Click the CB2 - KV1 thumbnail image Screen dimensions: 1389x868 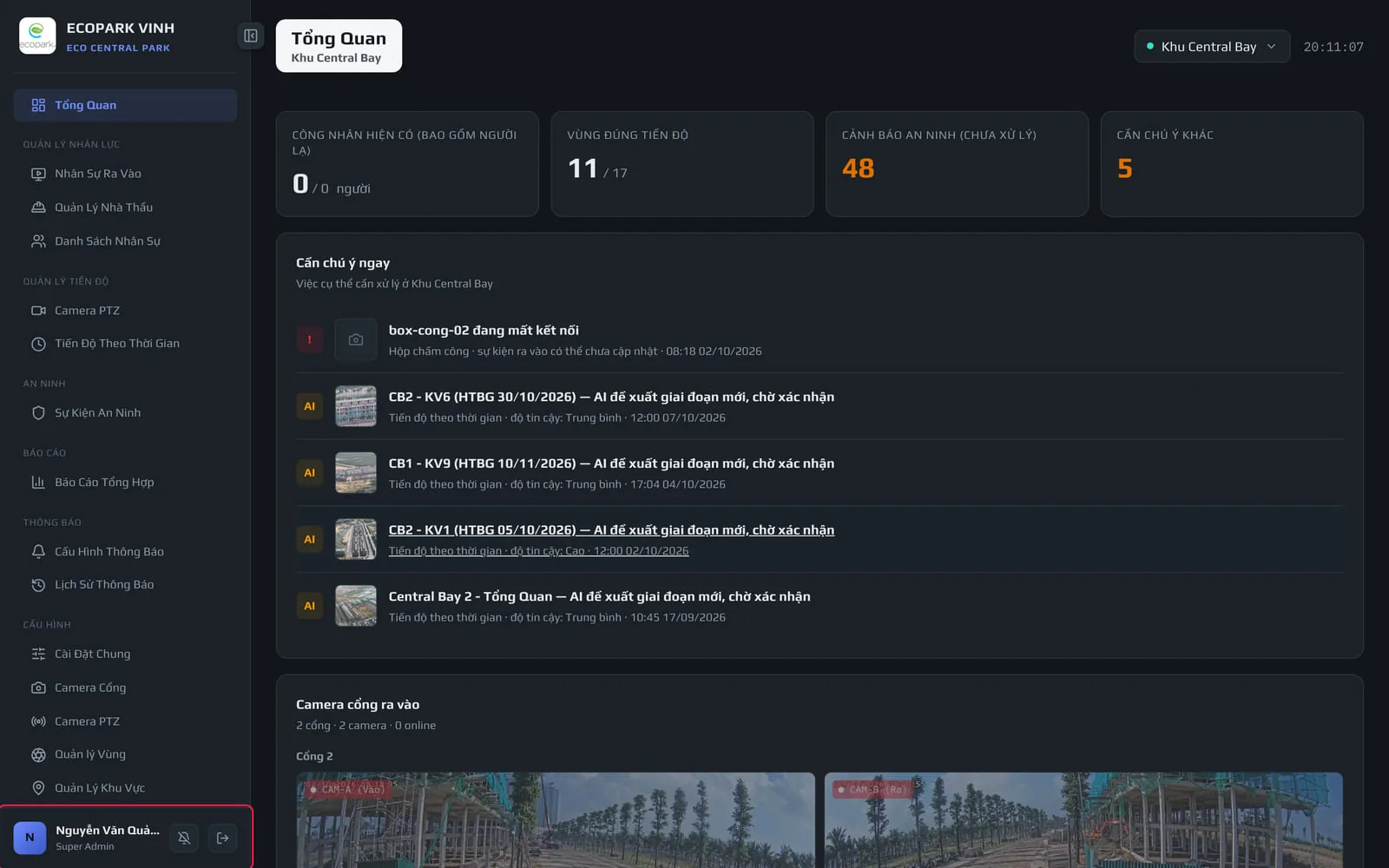point(356,540)
